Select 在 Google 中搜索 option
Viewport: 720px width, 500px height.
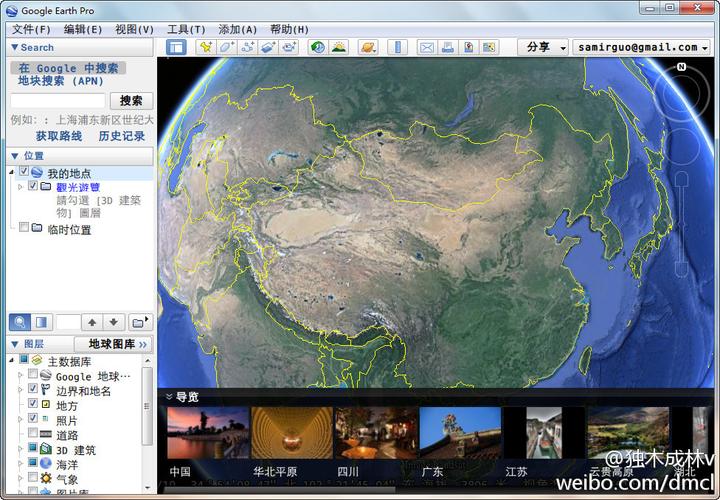[x=68, y=68]
